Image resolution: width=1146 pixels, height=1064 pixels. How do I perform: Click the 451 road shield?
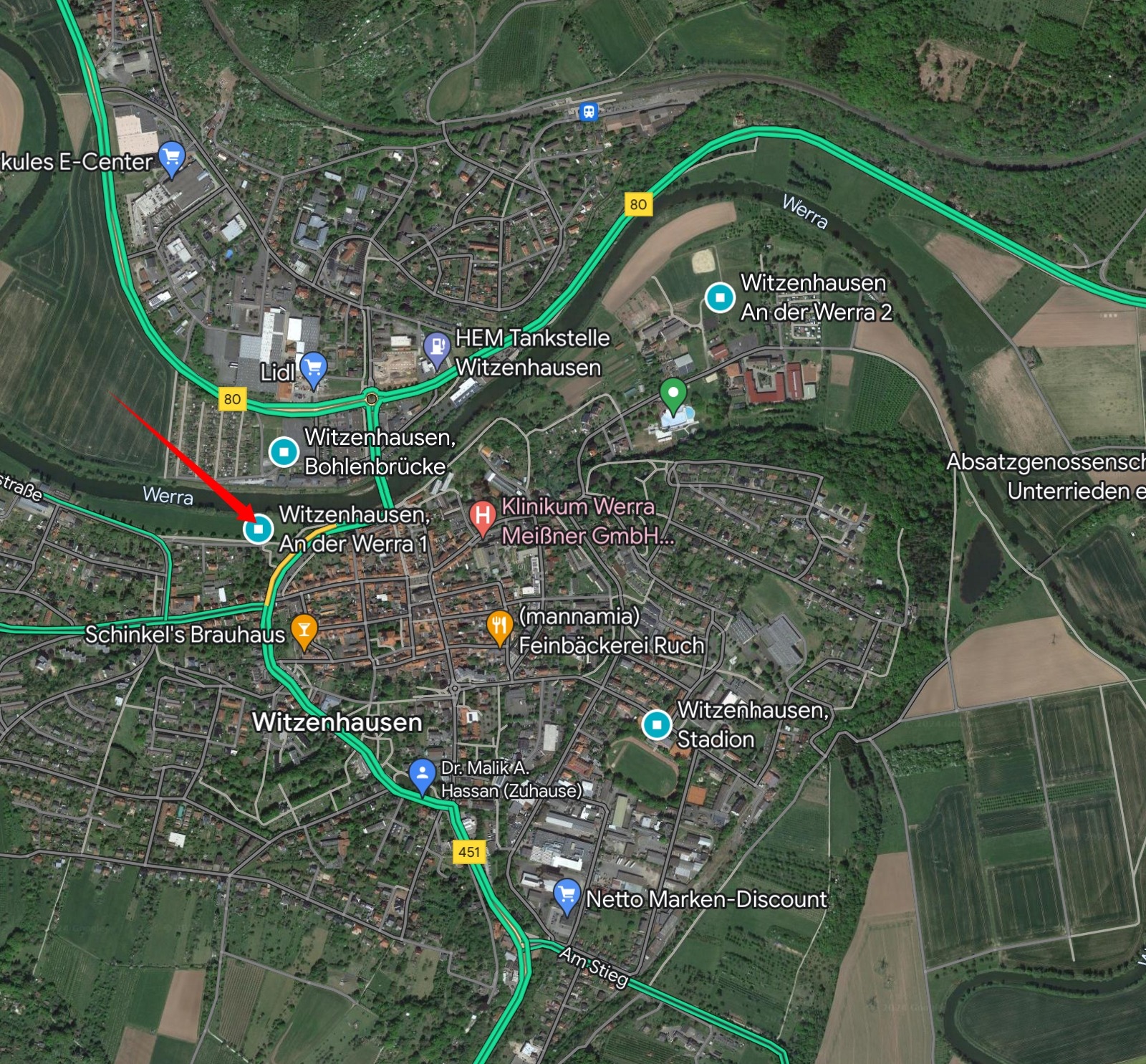(x=469, y=852)
